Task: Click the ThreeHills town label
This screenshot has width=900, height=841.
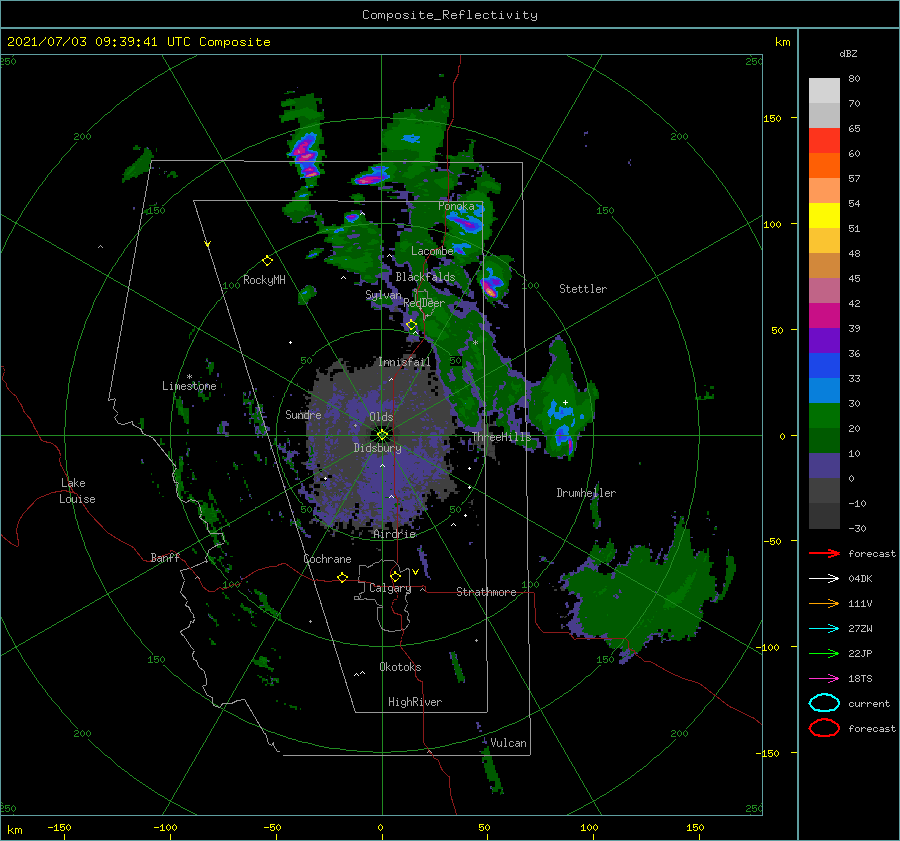Action: click(501, 437)
